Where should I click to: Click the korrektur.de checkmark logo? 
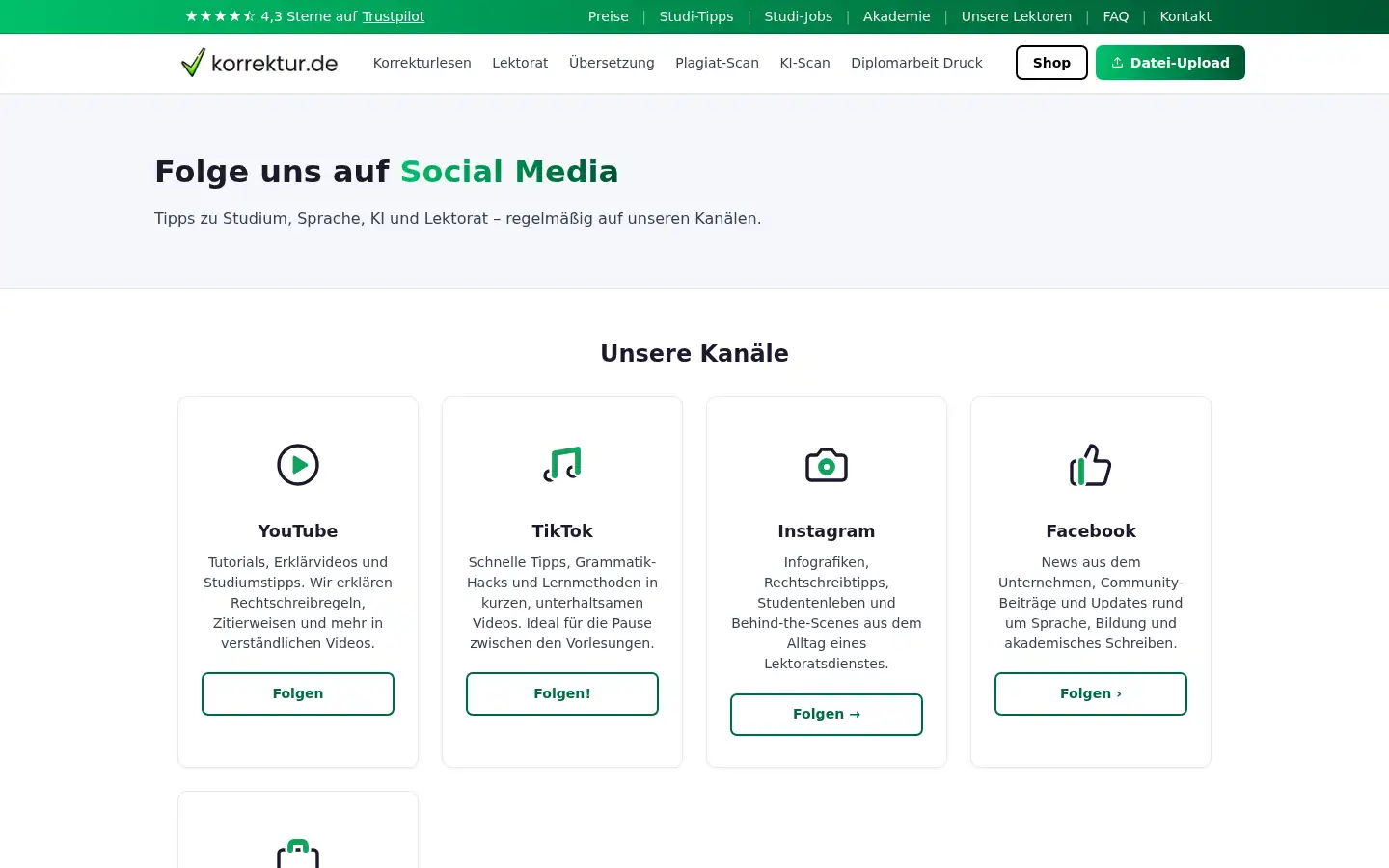pos(259,63)
